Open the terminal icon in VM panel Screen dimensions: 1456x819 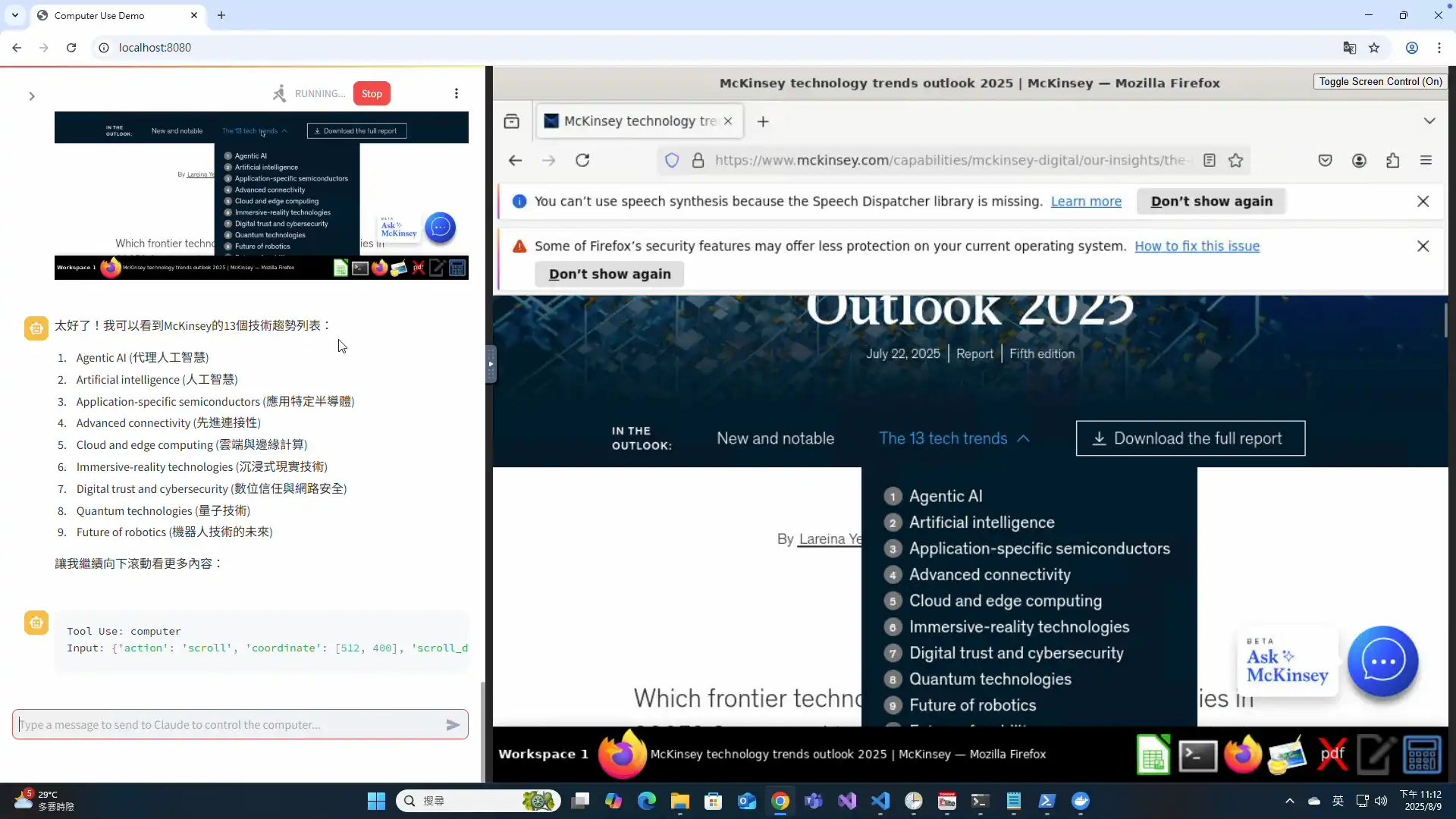click(x=1197, y=755)
